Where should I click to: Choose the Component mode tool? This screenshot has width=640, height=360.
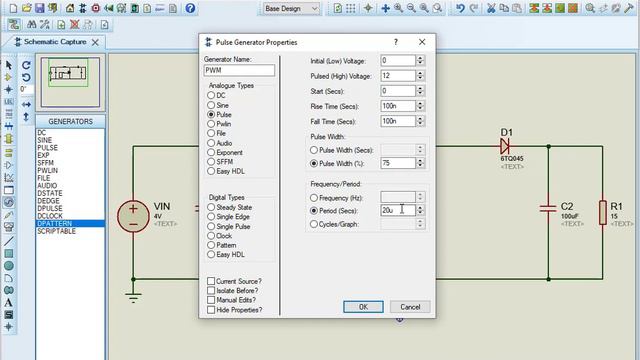[x=9, y=78]
